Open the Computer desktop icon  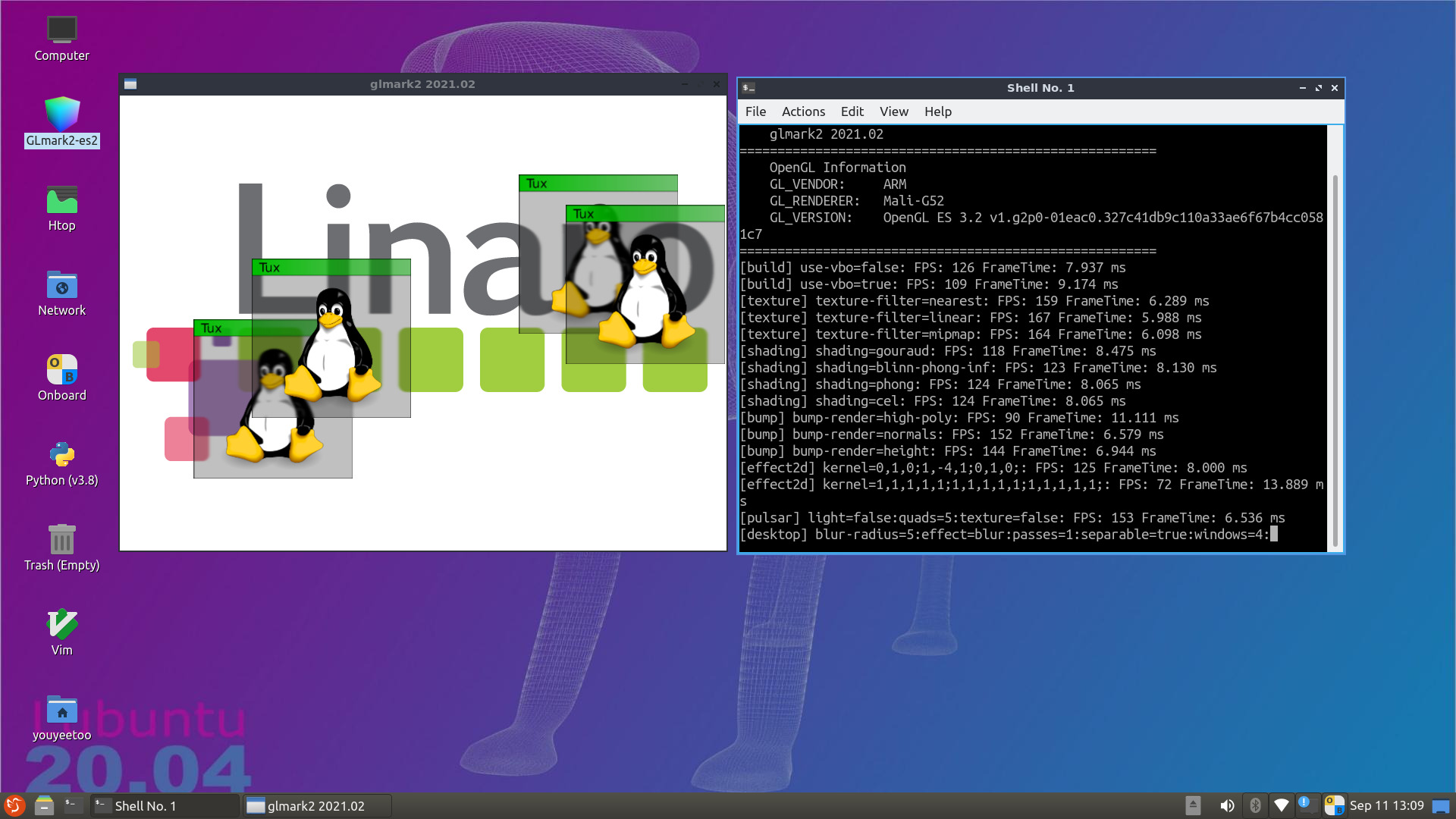pos(61,39)
